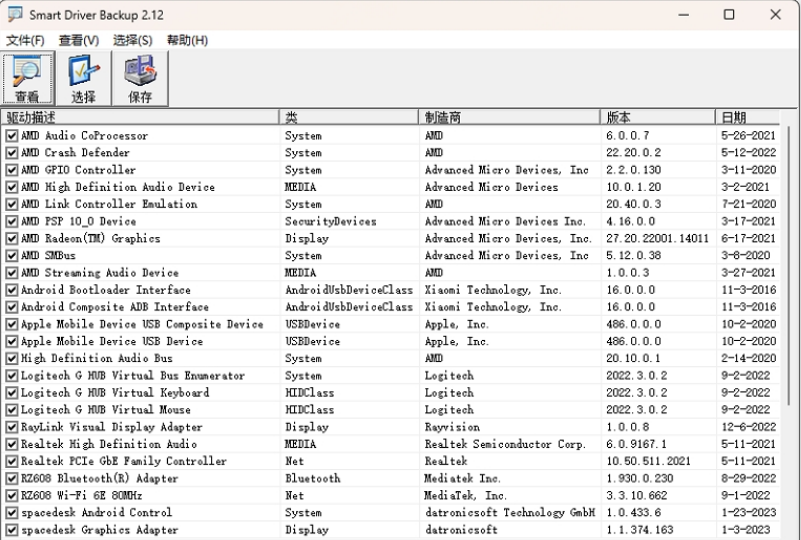The image size is (801, 540).
Task: Open the 查看(V) menu
Action: (x=79, y=40)
